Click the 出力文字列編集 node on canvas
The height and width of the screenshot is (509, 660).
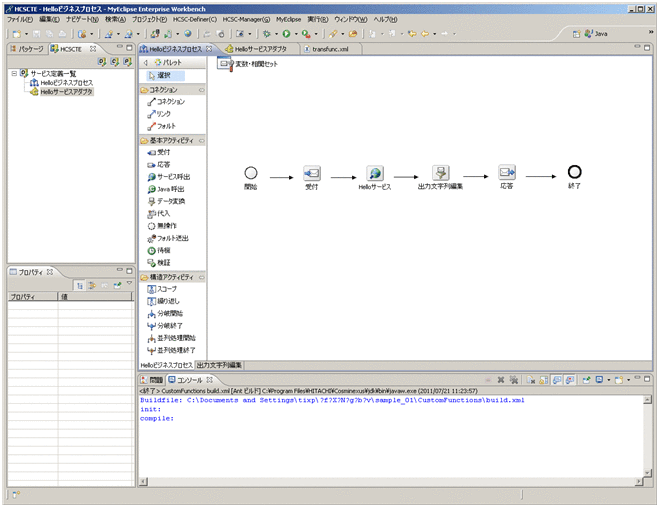[440, 174]
